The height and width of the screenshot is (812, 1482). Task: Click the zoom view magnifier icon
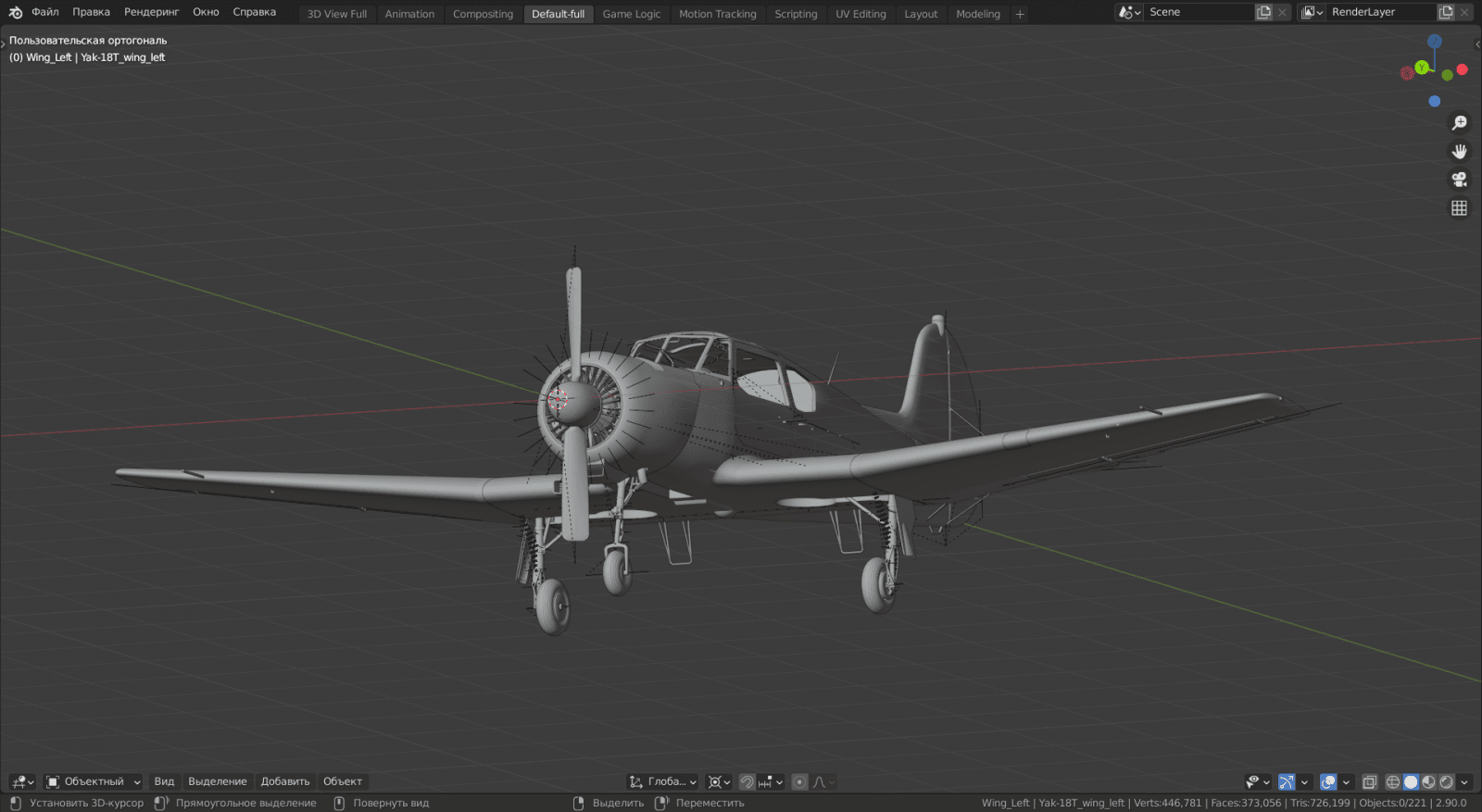click(x=1460, y=123)
